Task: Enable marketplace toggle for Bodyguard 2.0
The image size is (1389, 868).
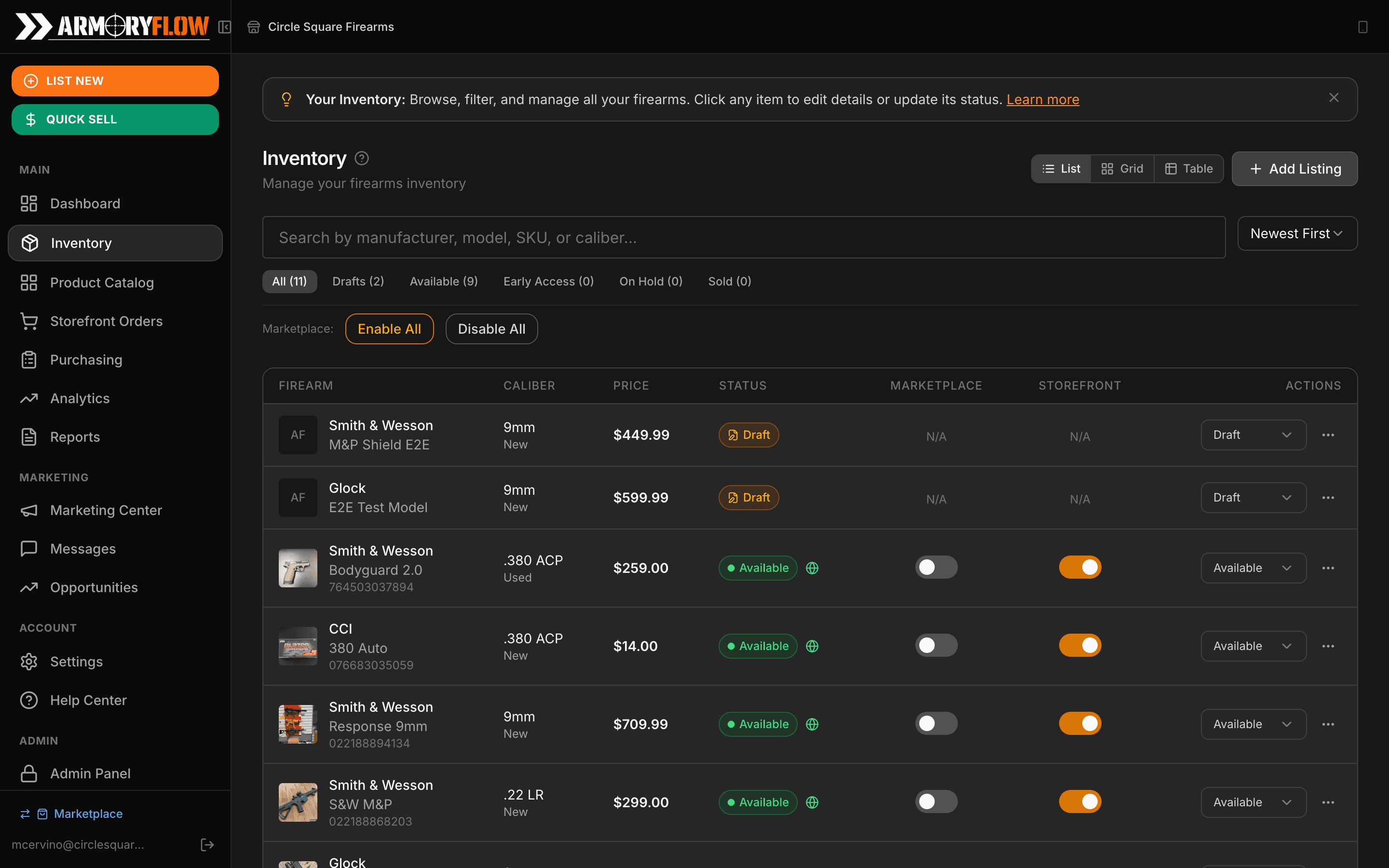Action: pyautogui.click(x=936, y=567)
